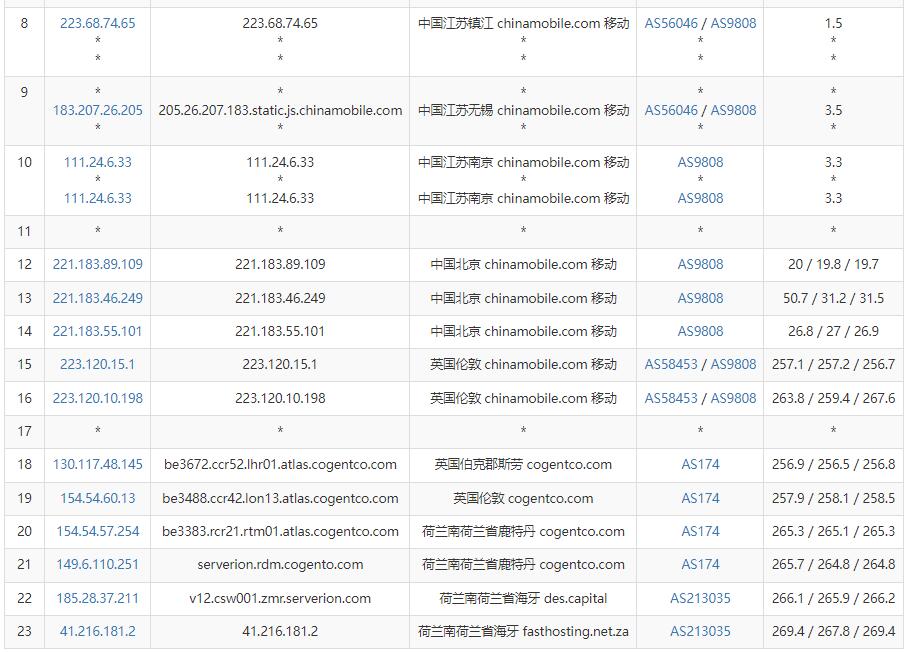Select location text 中国江苏无锡 chinamobile.com 移动
The width and height of the screenshot is (907, 652).
tap(523, 110)
